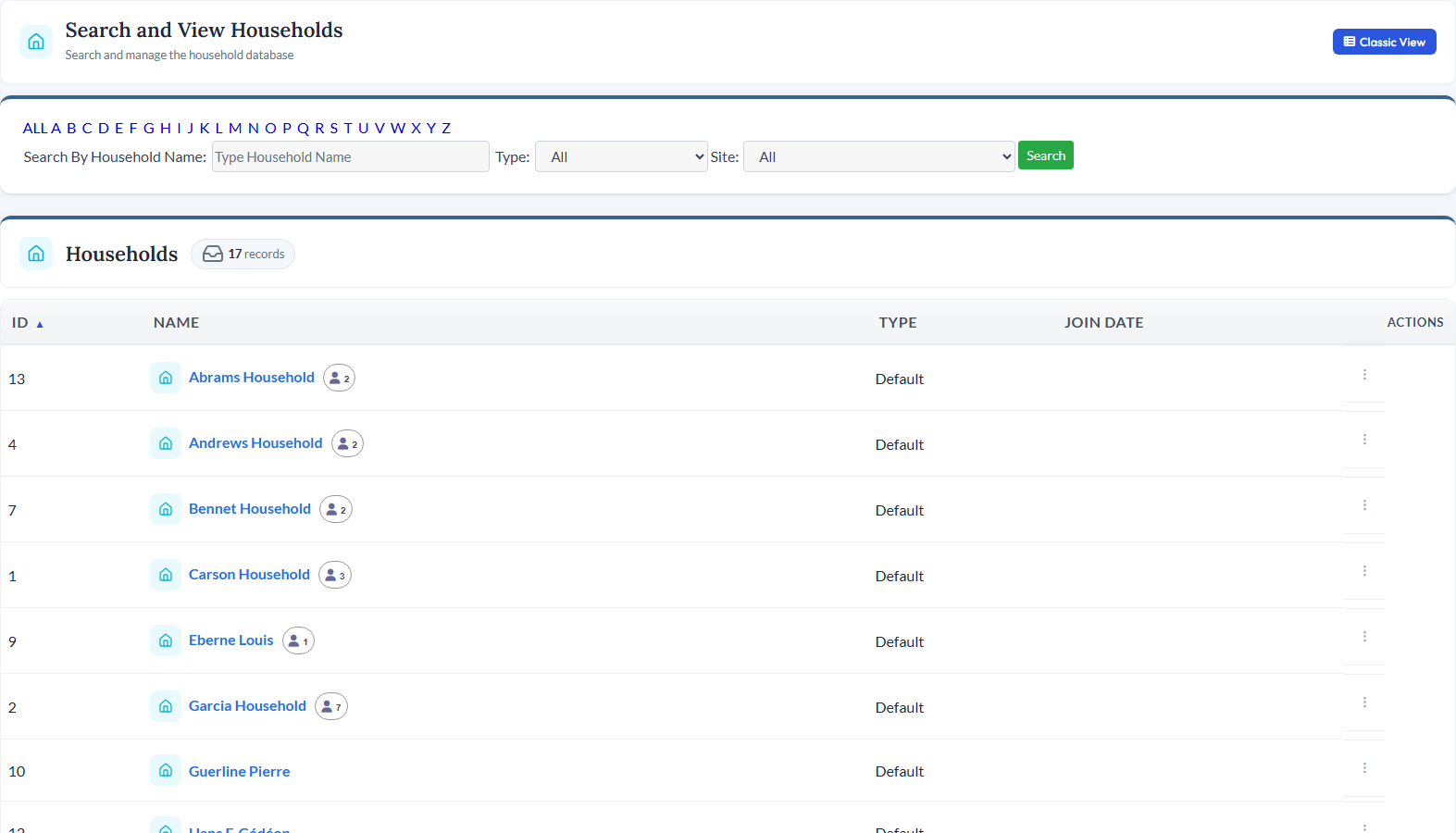Open actions menu for Eberne Louis
1456x833 pixels.
click(1364, 637)
